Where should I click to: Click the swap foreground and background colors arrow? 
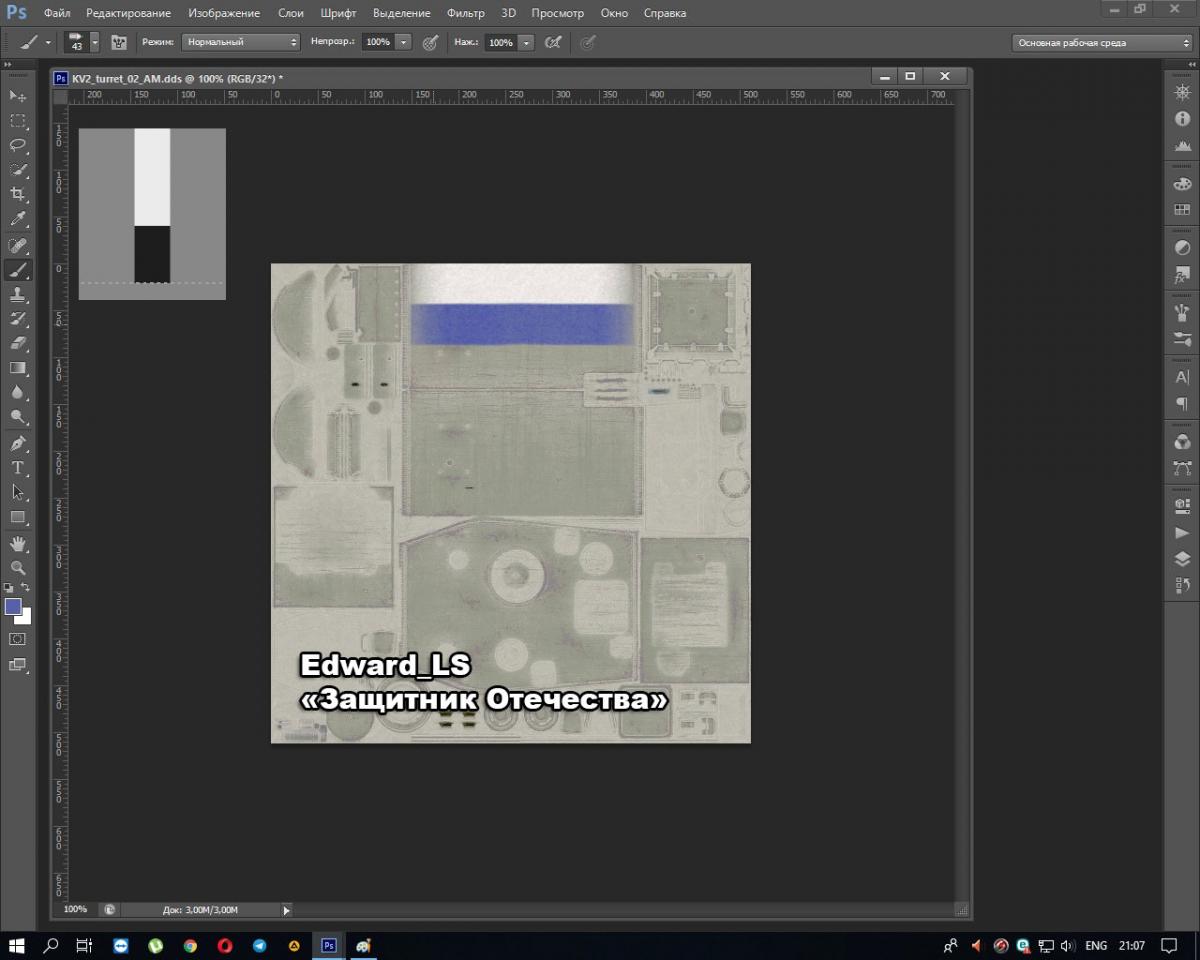[x=26, y=587]
